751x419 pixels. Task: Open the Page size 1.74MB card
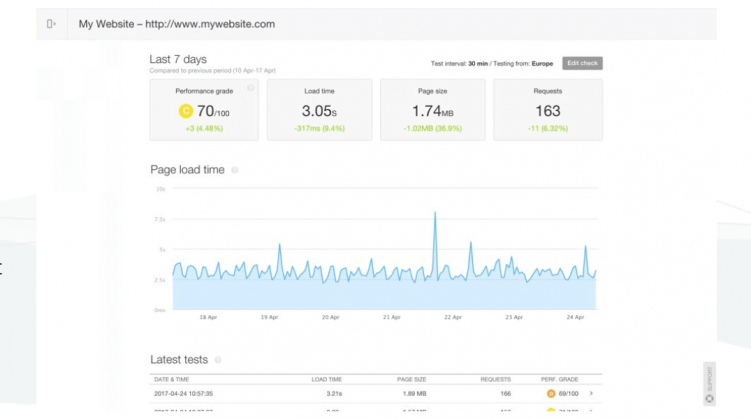(432, 109)
